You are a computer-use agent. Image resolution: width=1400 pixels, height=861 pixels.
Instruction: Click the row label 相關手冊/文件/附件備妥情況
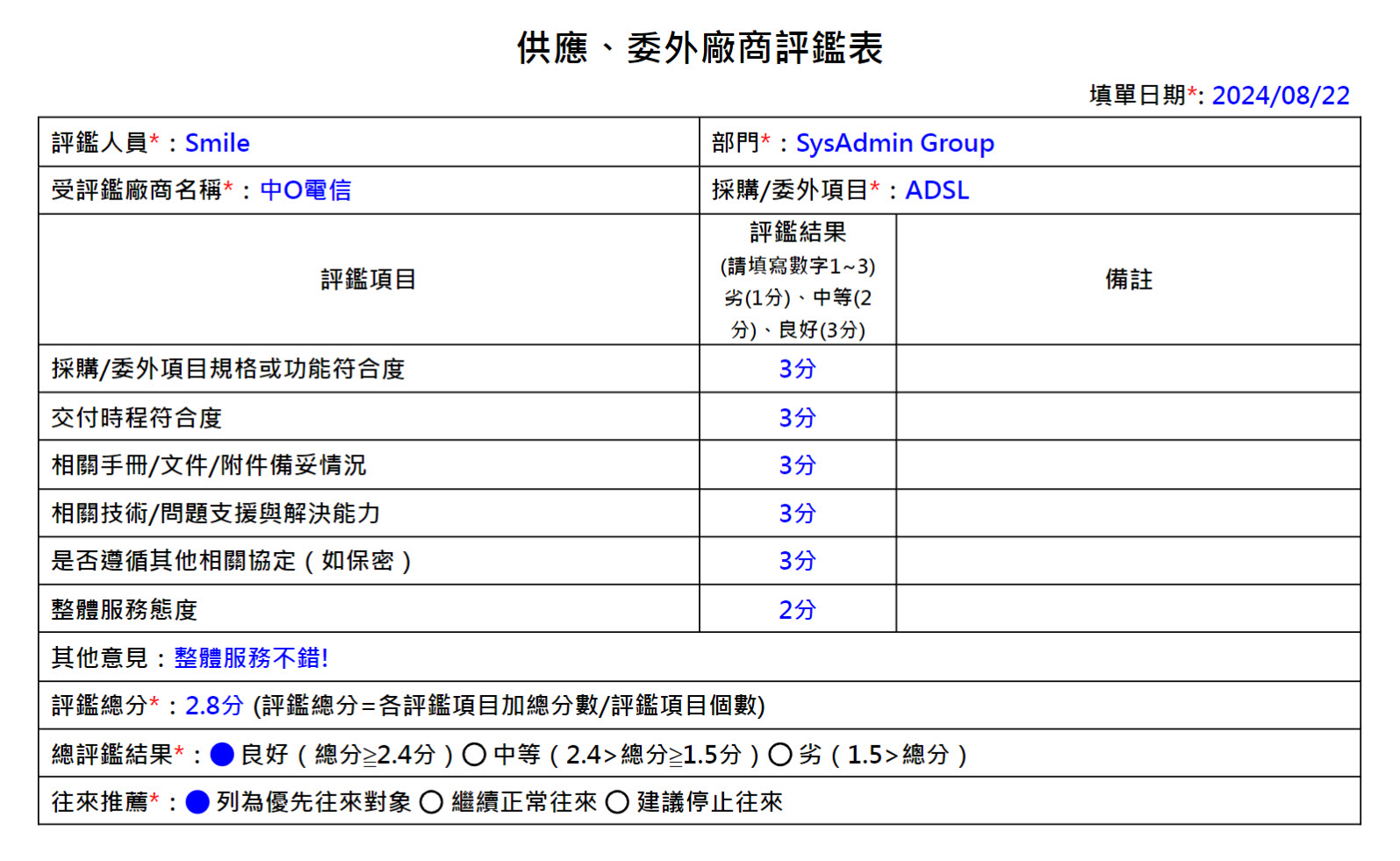pos(209,464)
